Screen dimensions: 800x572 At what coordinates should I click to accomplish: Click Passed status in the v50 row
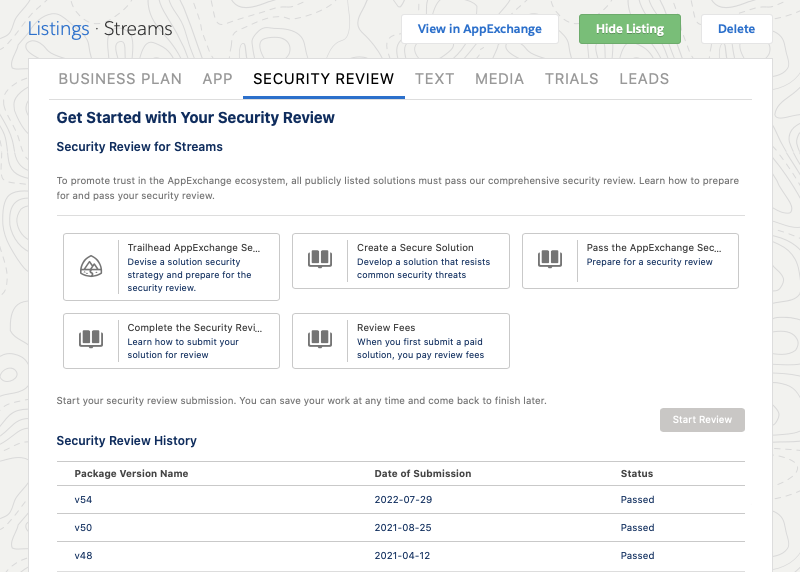[x=637, y=528]
